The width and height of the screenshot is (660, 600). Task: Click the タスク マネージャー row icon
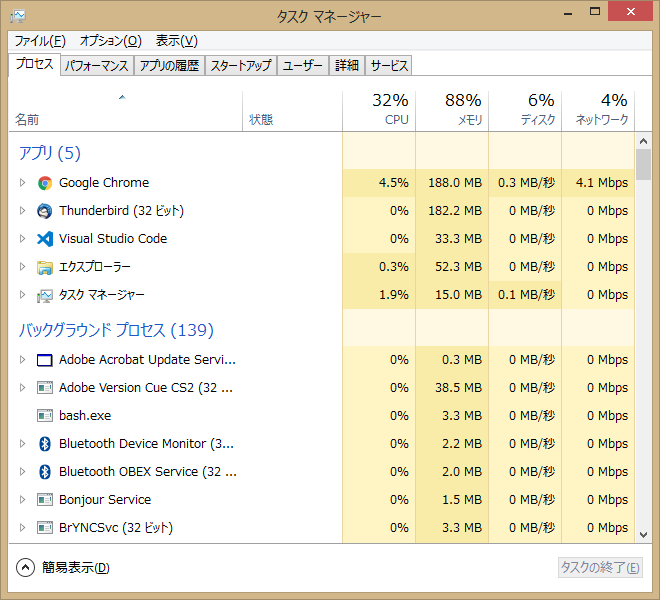click(45, 295)
